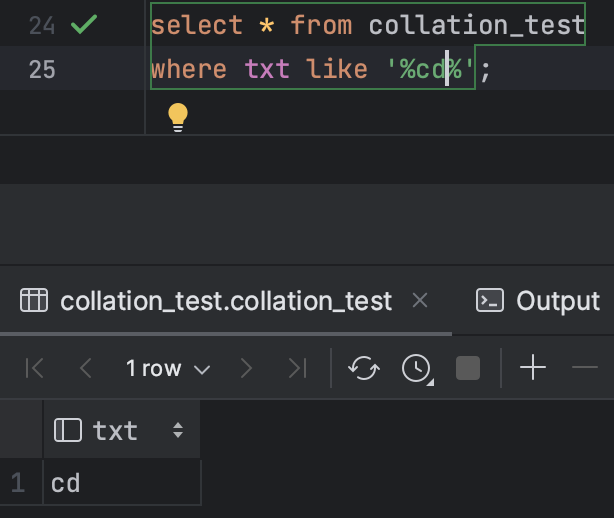
Task: Open the collation_test.collation_test result tab
Action: [x=226, y=301]
